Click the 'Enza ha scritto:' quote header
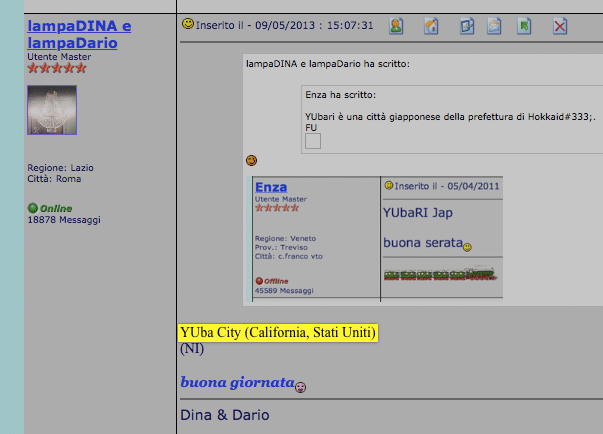Screen dimensions: 603x434 click(x=341, y=95)
